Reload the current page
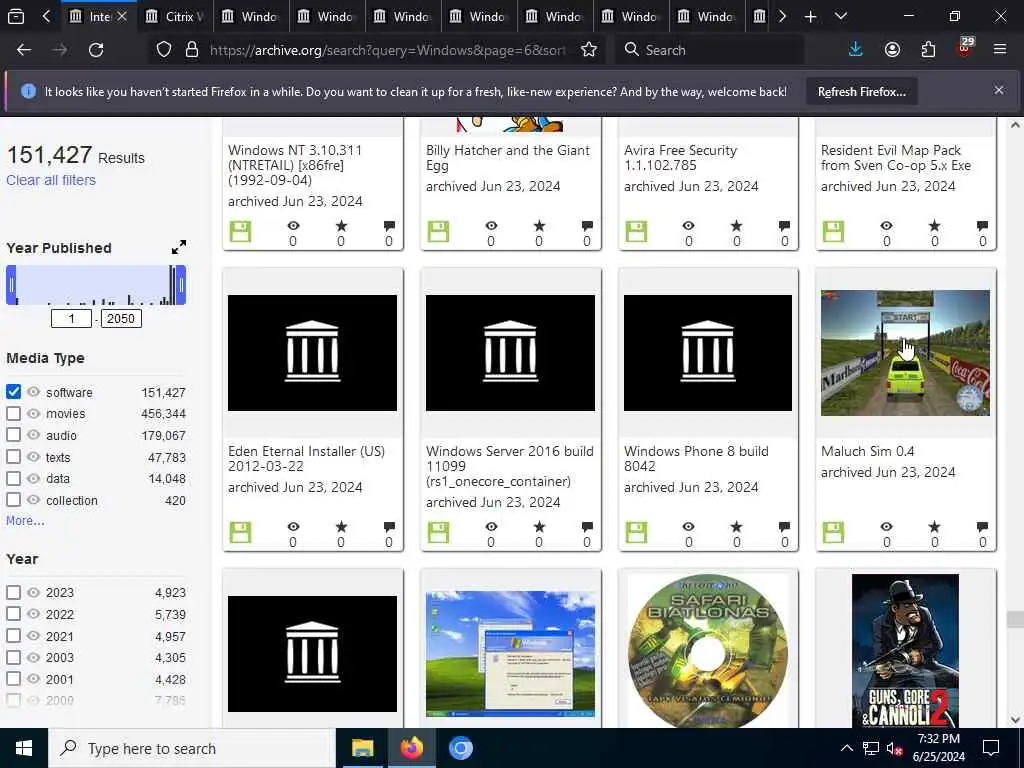Viewport: 1024px width, 768px height. (x=96, y=50)
